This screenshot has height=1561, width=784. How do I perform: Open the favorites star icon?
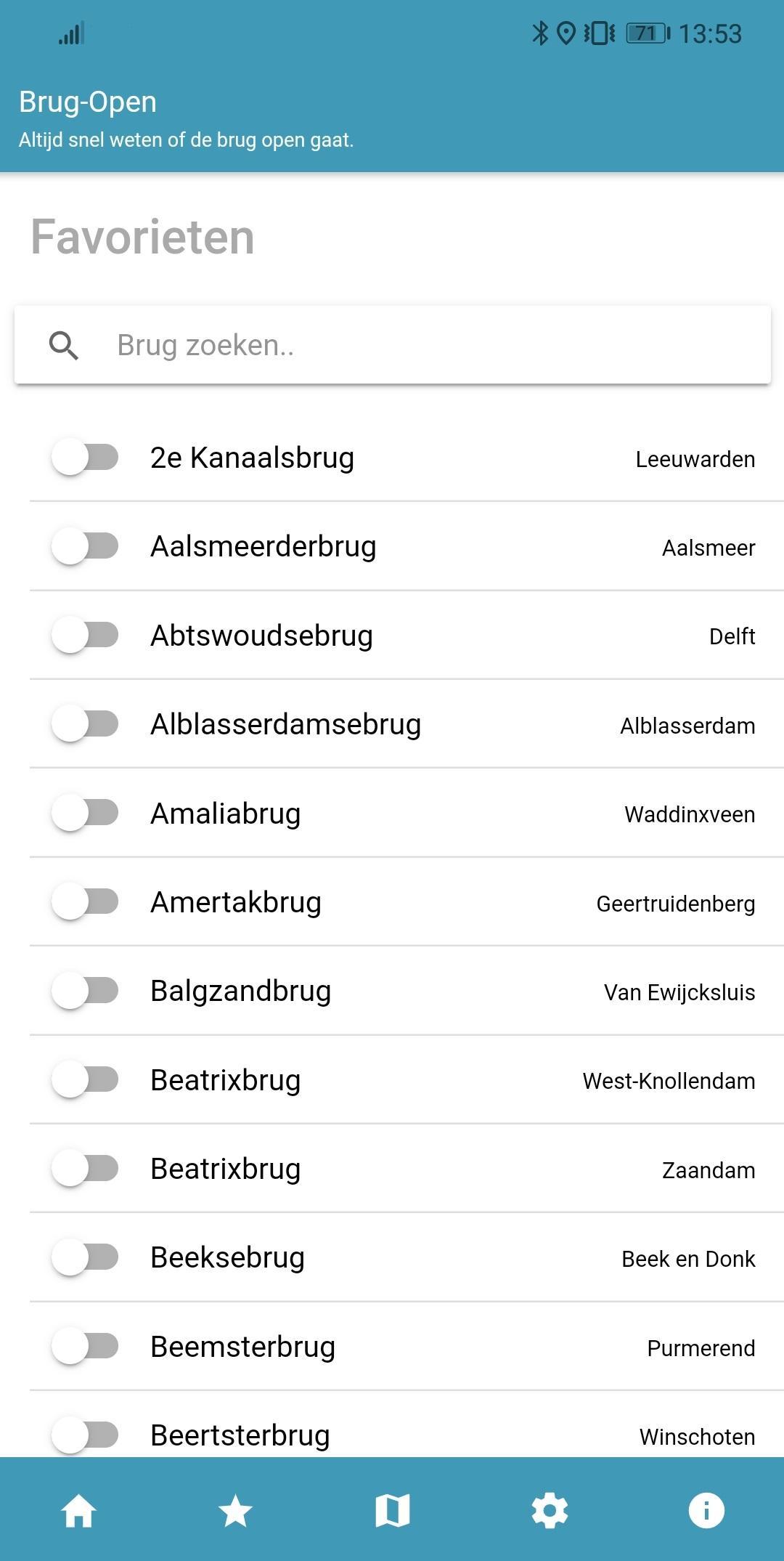click(235, 1511)
